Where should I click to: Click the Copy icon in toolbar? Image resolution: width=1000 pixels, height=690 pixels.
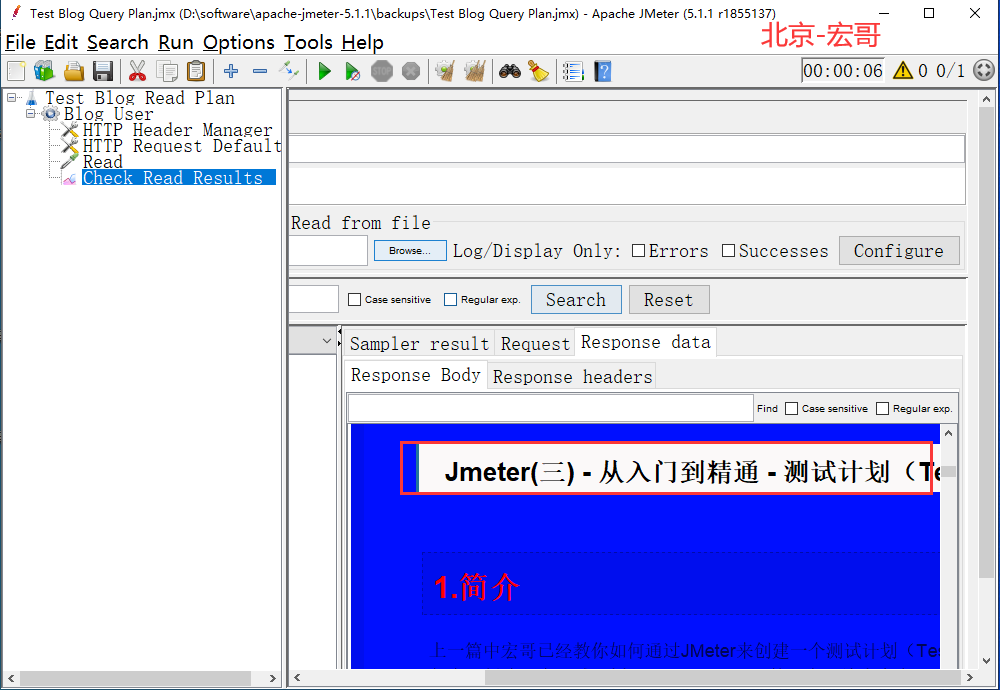coord(167,71)
